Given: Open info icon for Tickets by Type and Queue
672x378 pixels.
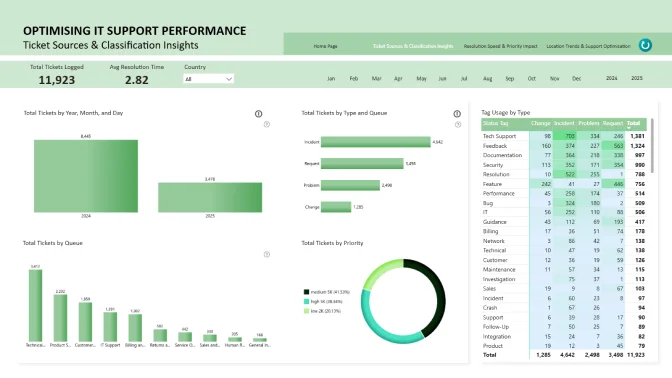Looking at the screenshot, I should tap(457, 114).
